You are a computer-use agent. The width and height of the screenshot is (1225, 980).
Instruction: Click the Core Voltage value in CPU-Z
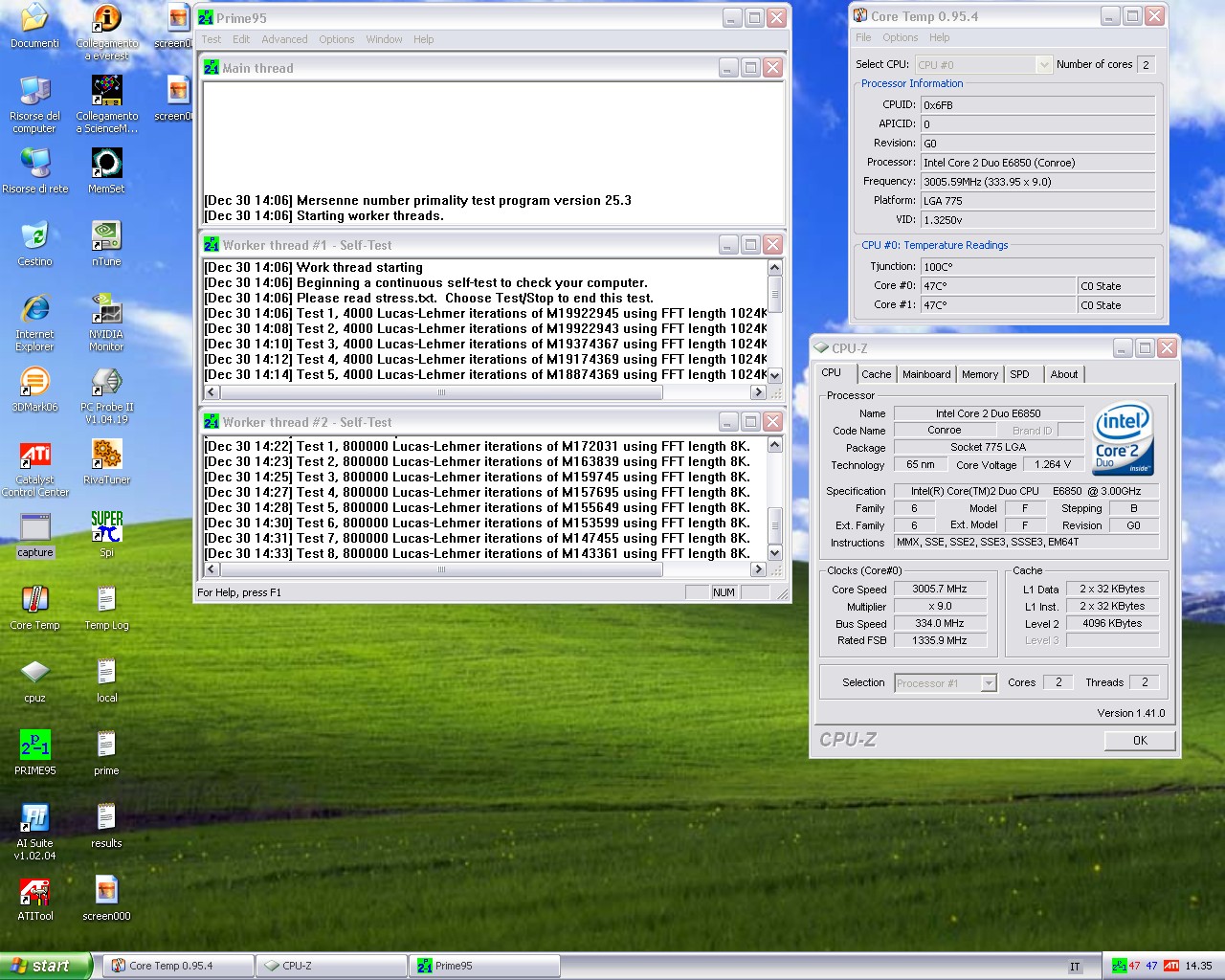click(x=1053, y=464)
